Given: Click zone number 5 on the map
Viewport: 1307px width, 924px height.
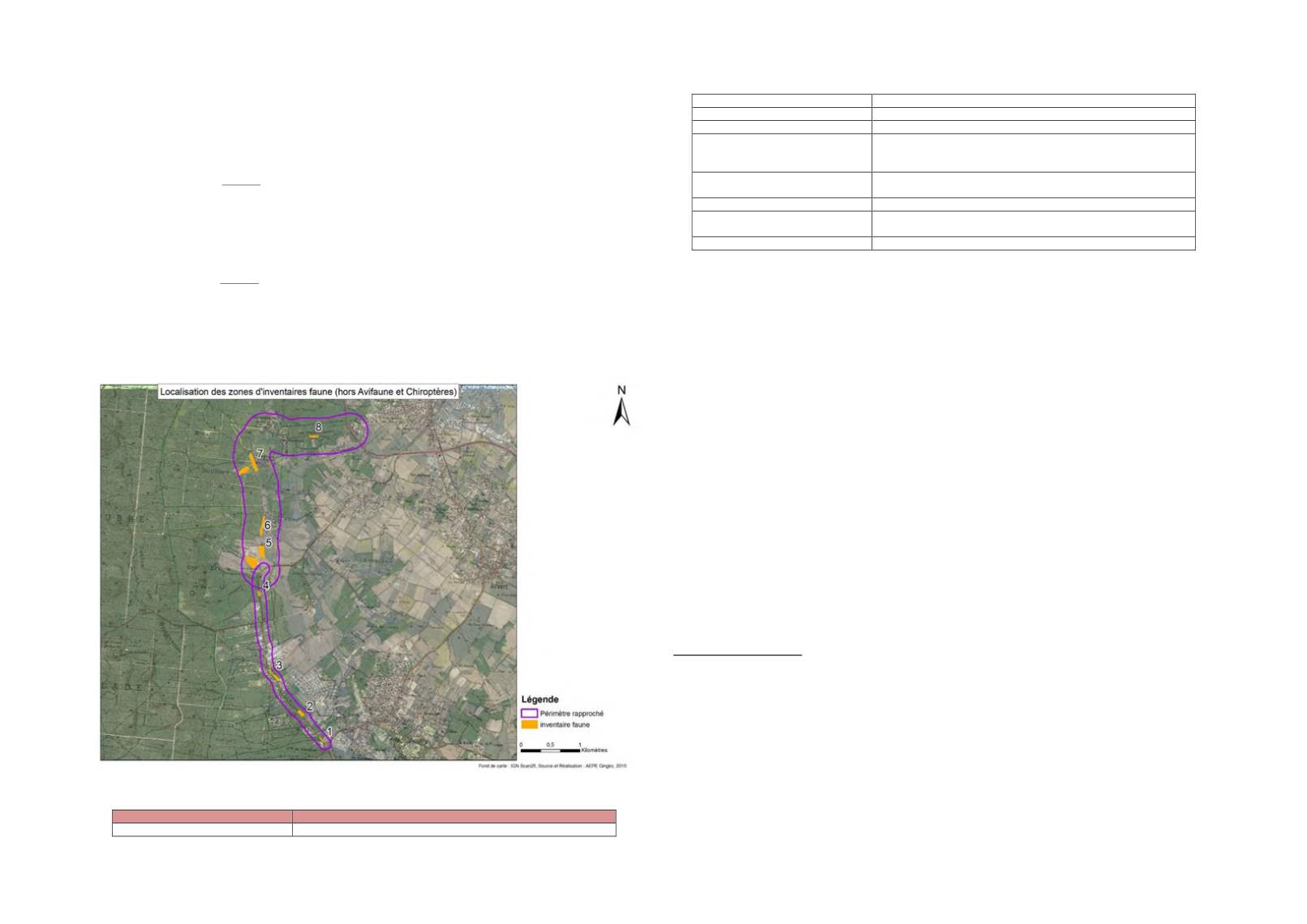Looking at the screenshot, I should tap(269, 542).
